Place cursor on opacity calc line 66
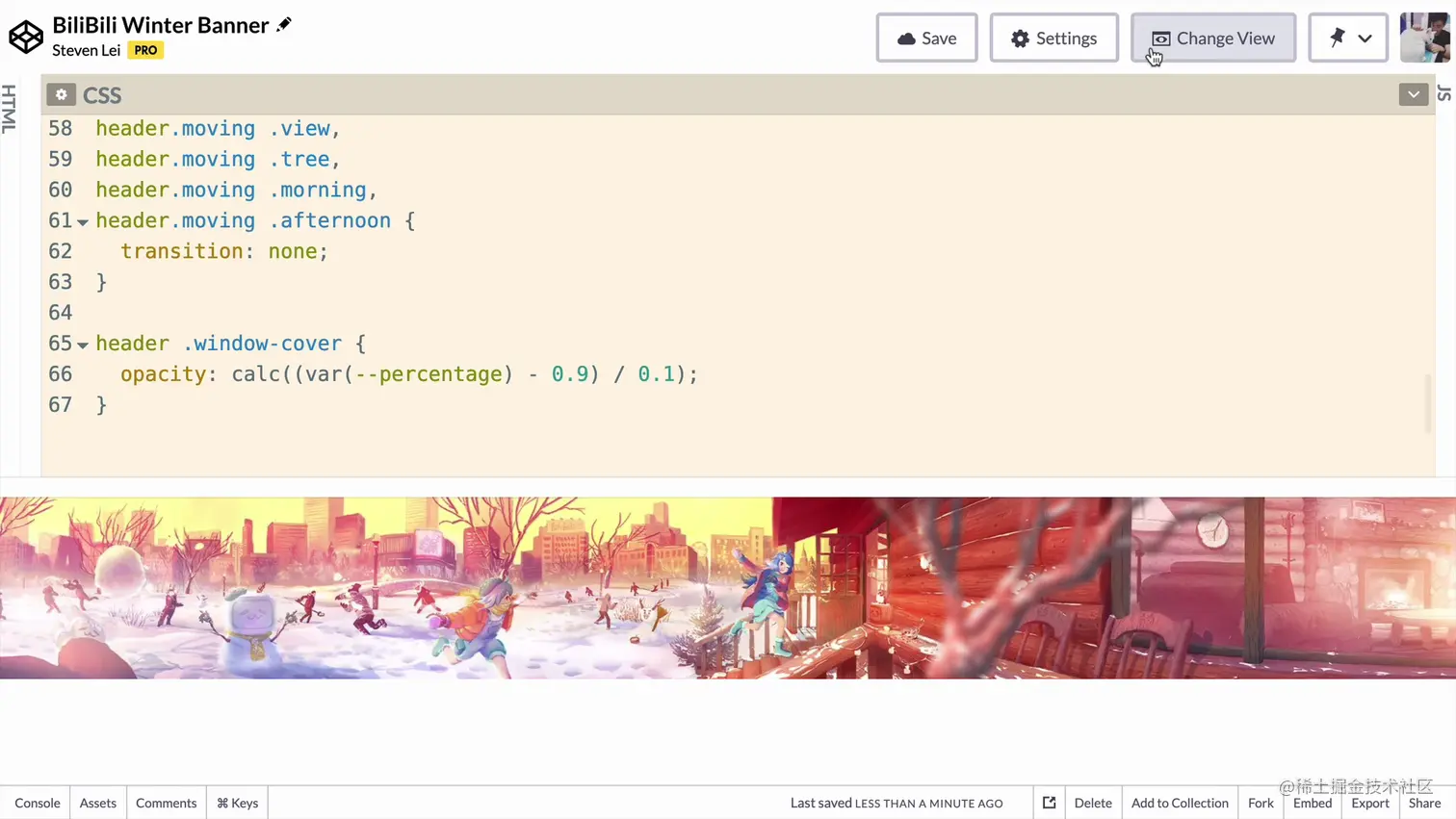 [409, 374]
